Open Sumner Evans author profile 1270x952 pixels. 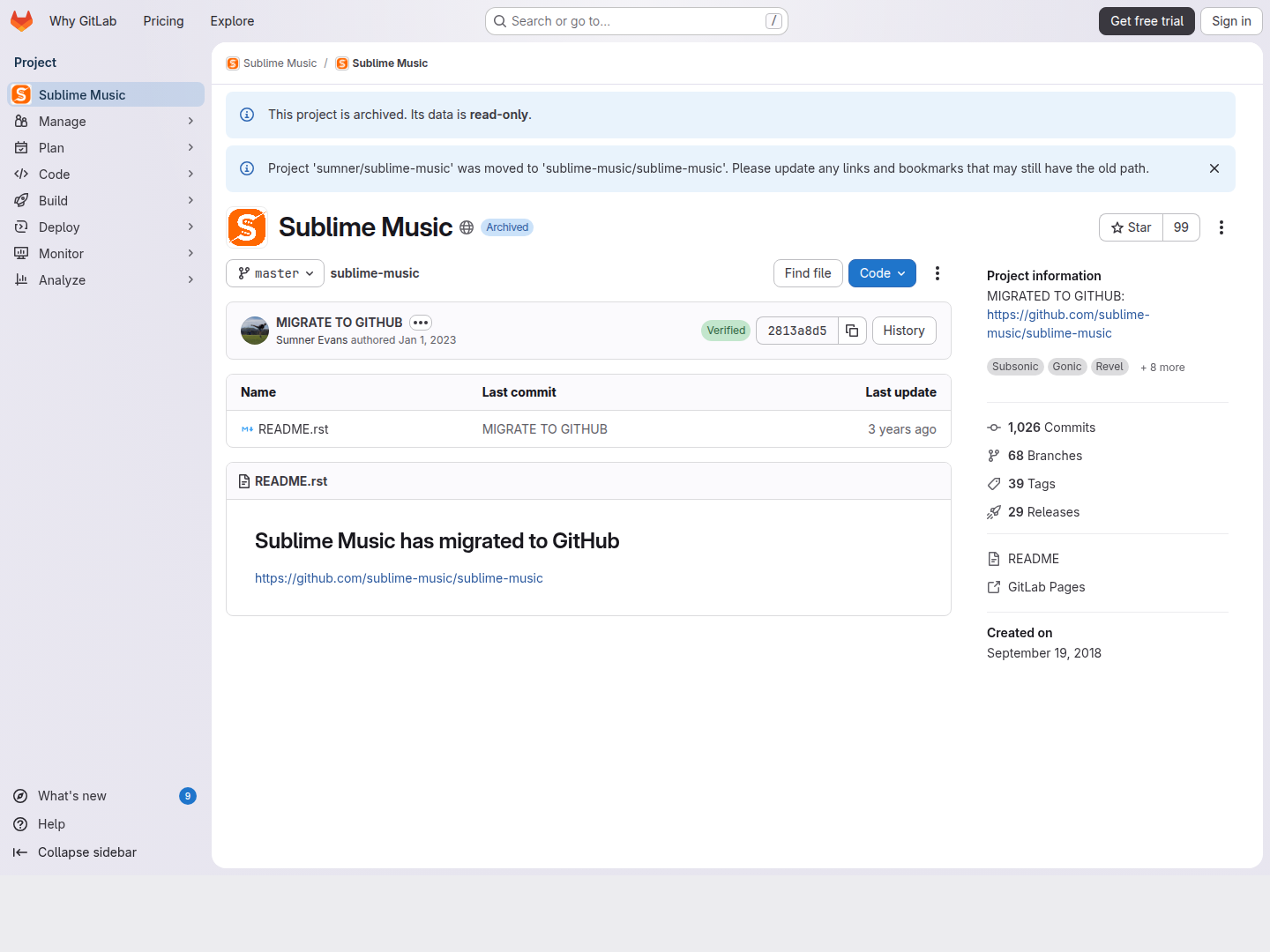311,340
